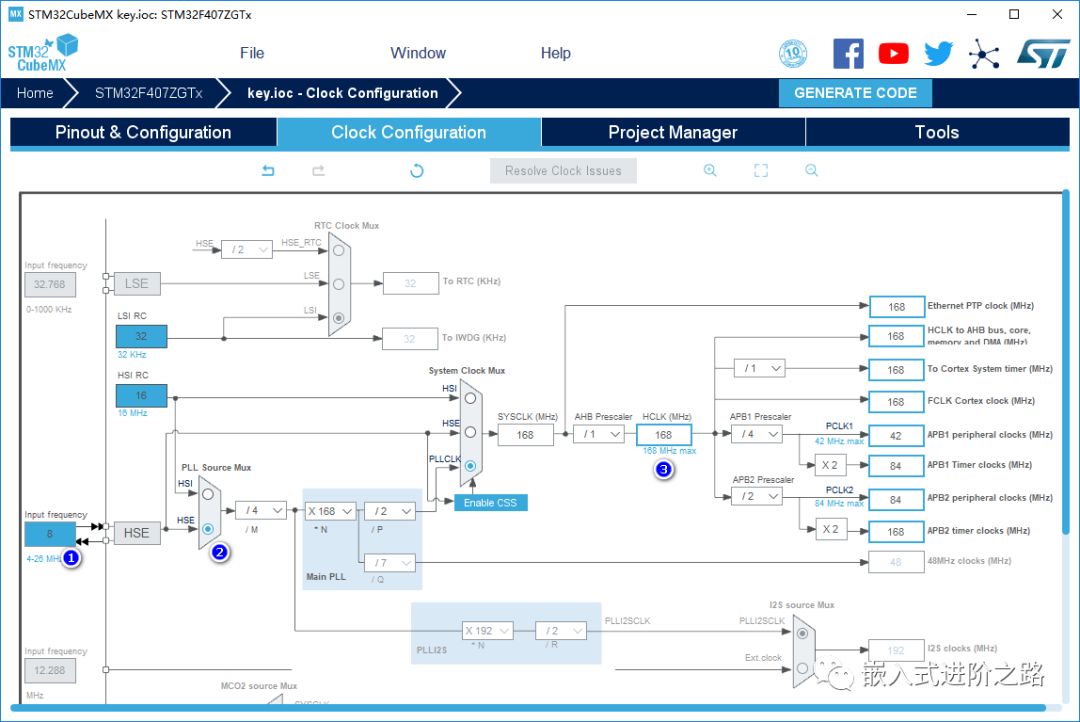The height and width of the screenshot is (722, 1080).
Task: Select HSI in PLL Source Mux
Action: coord(208,494)
